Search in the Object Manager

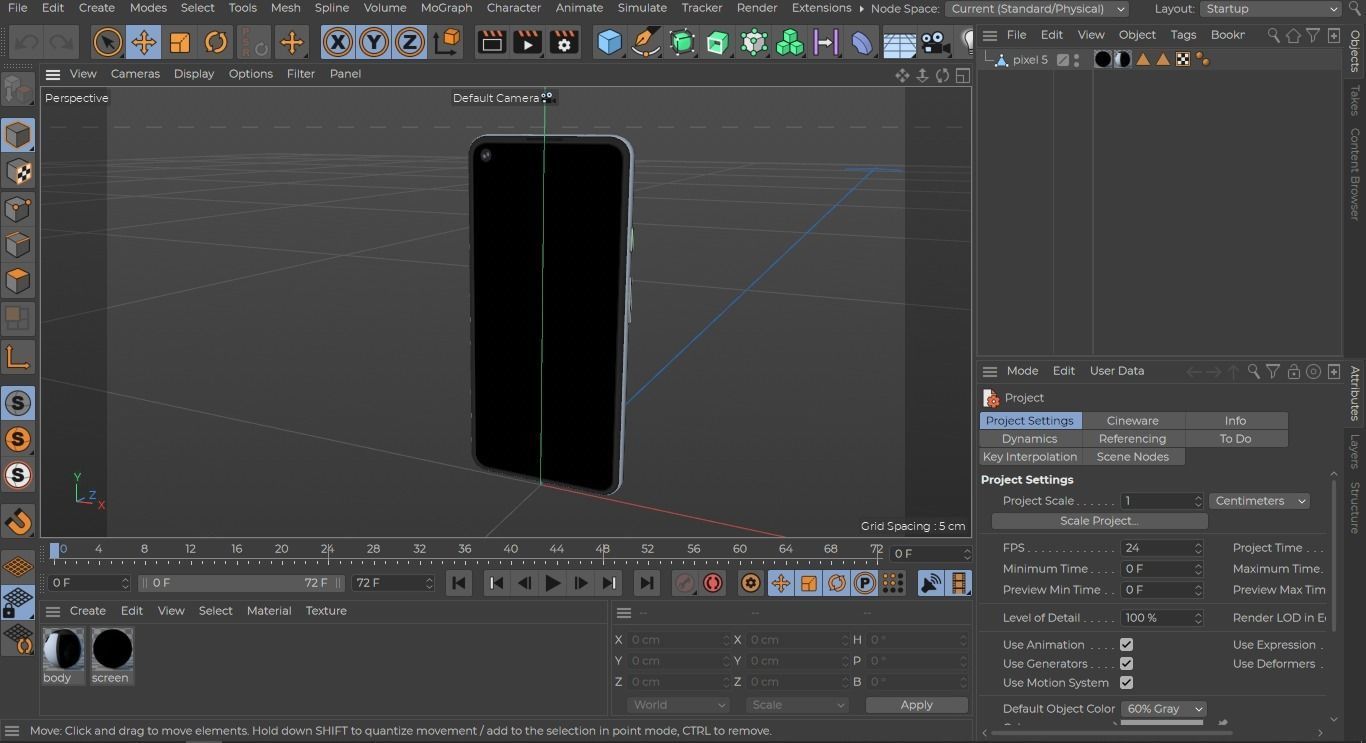coord(1273,35)
